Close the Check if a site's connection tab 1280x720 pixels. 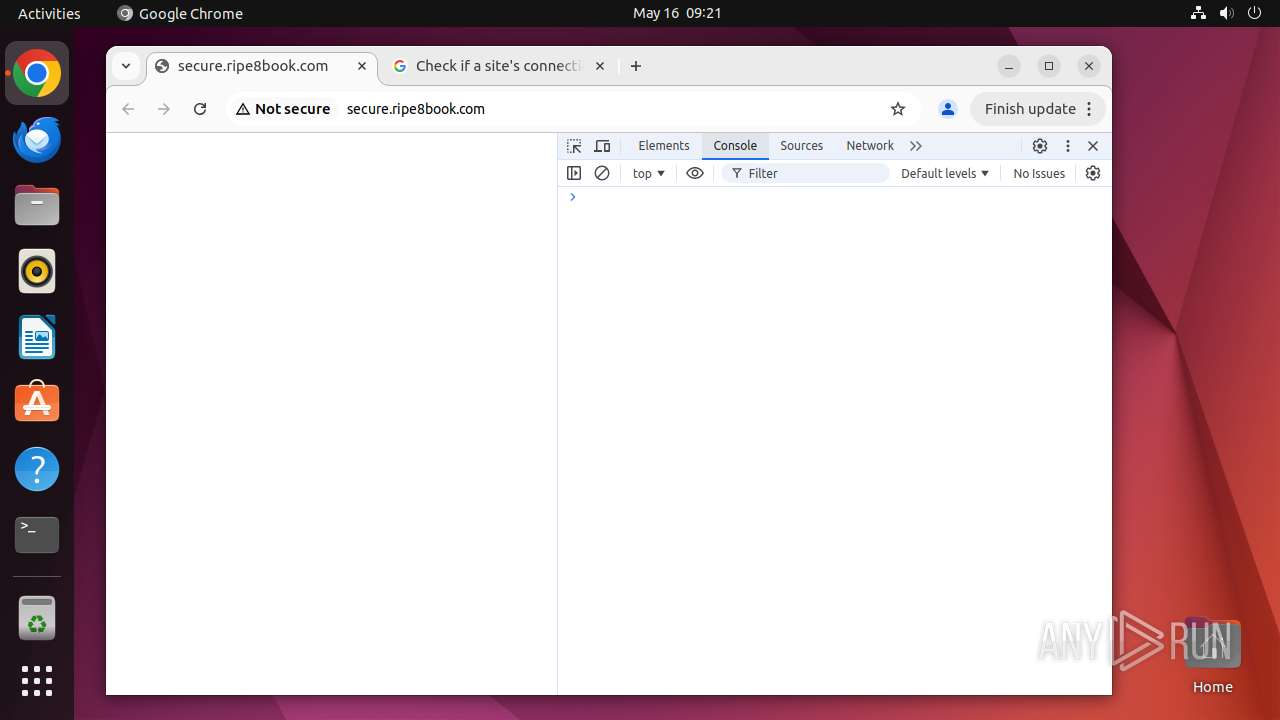click(600, 66)
